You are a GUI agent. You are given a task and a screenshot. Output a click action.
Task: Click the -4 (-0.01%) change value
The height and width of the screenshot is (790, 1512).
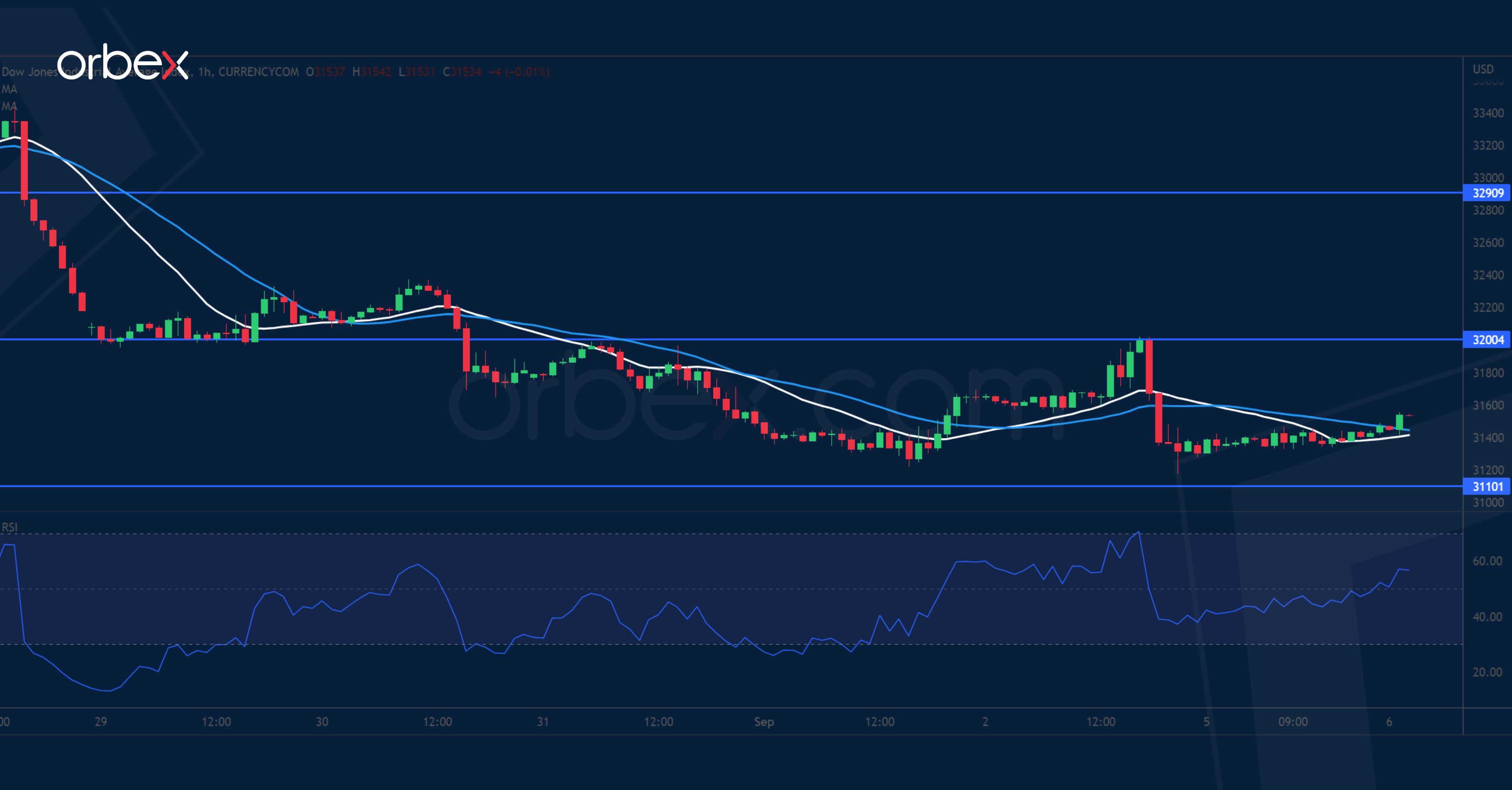click(519, 72)
